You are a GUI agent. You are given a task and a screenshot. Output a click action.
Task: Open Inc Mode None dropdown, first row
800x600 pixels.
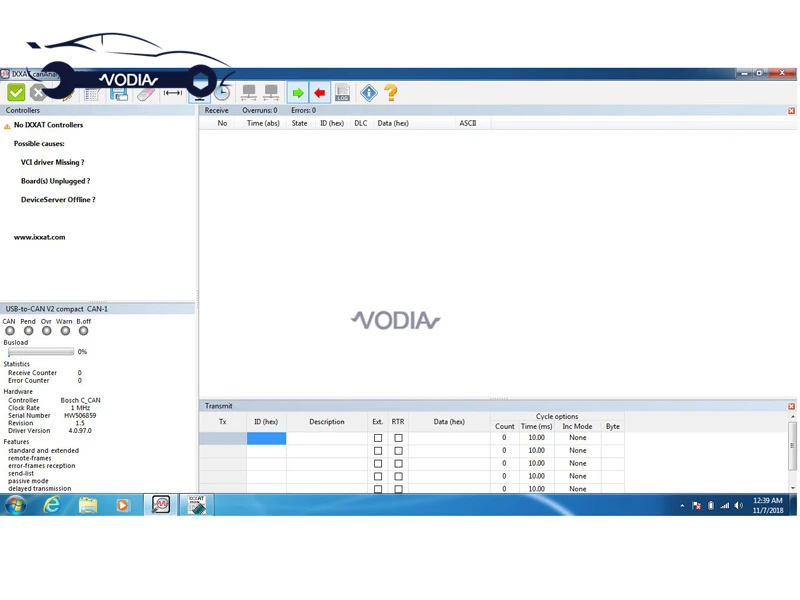[x=578, y=438]
